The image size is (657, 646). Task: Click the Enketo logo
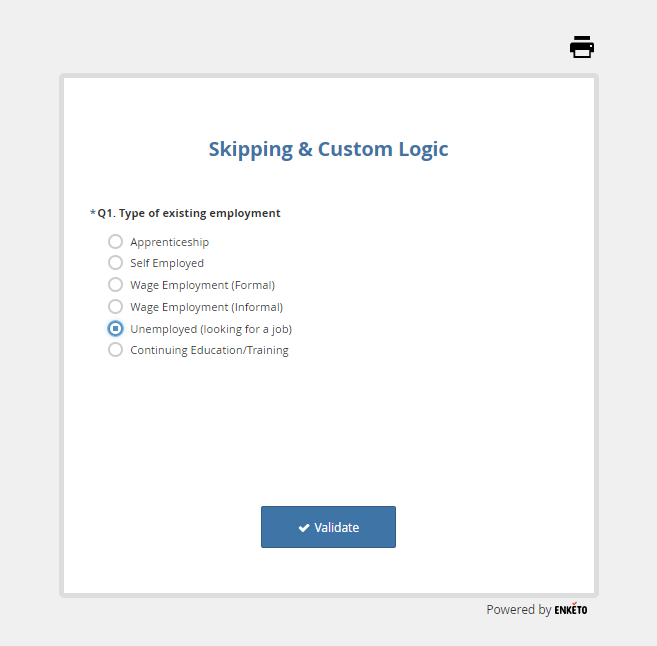click(x=570, y=610)
